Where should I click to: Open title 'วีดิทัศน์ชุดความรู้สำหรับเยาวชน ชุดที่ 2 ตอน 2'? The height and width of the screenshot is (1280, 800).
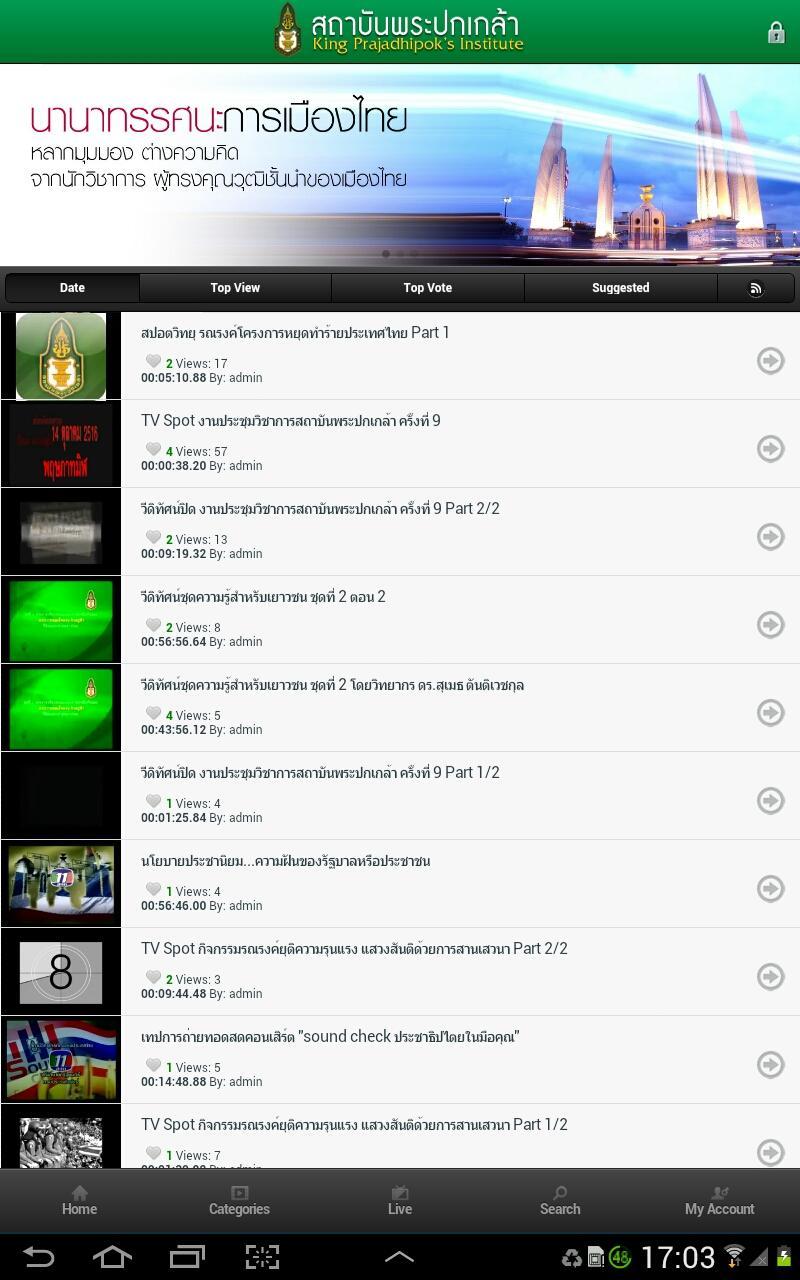tap(263, 597)
